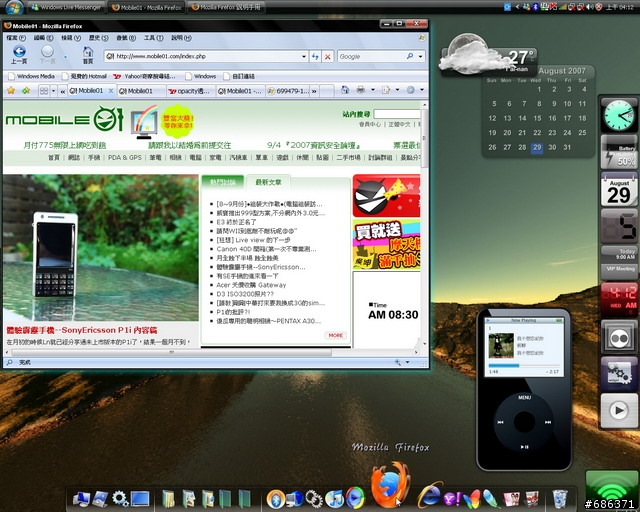The image size is (640, 512).
Task: Click the Google search magnifier icon
Action: pyautogui.click(x=410, y=56)
